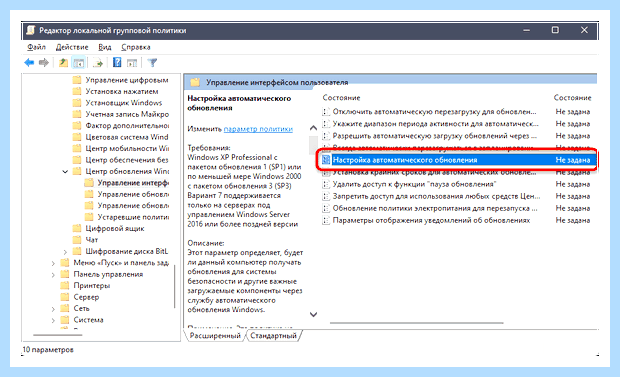
Task: Click the folder icon of Установщик Windows
Action: pos(77,103)
